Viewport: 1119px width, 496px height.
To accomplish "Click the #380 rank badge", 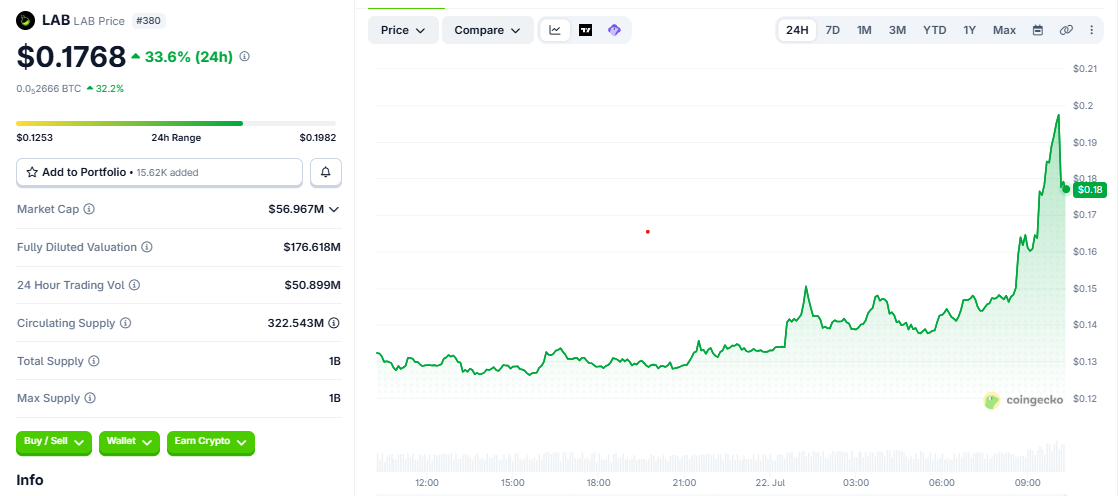I will click(x=149, y=21).
